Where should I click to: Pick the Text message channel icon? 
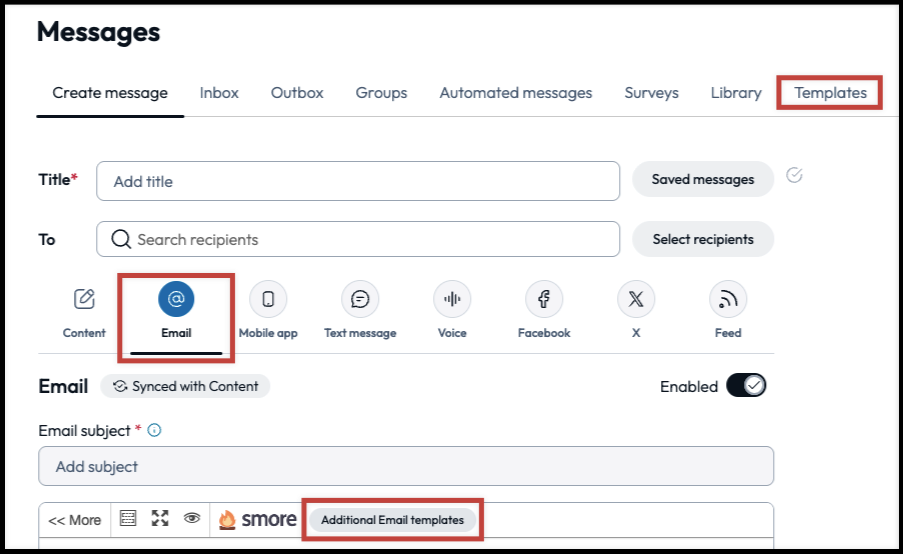click(360, 299)
